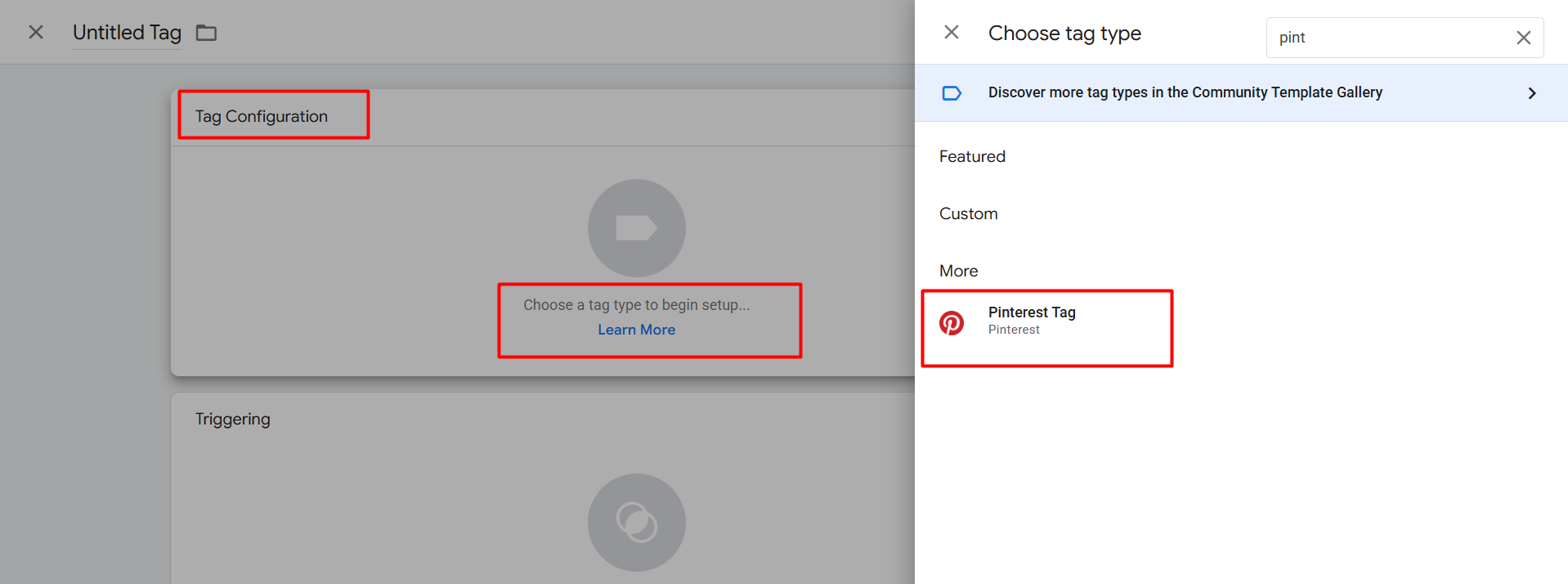Open the Community Template Gallery banner text
The width and height of the screenshot is (1568, 584).
point(1185,92)
